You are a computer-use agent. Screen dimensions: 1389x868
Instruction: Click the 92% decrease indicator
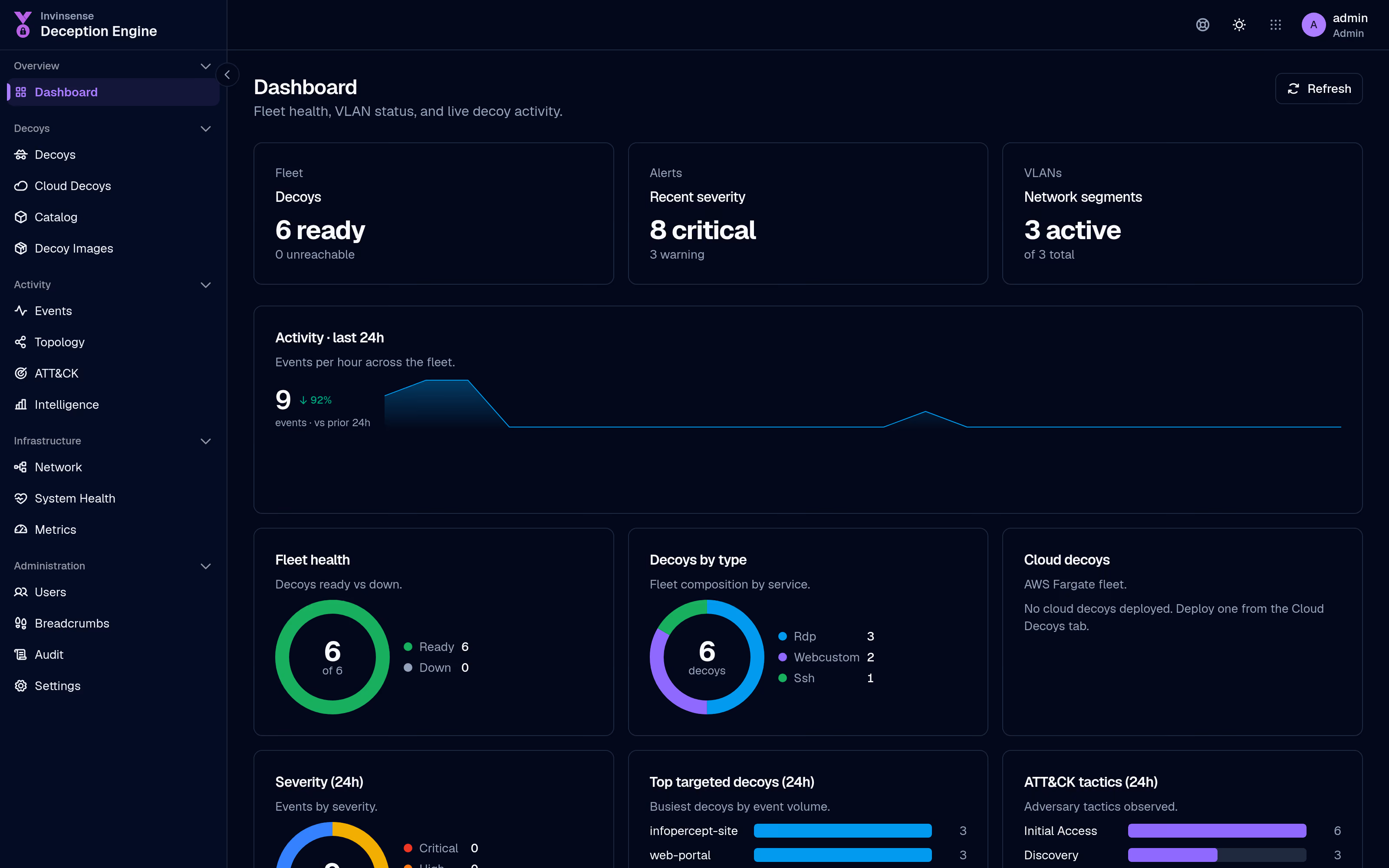pos(316,400)
